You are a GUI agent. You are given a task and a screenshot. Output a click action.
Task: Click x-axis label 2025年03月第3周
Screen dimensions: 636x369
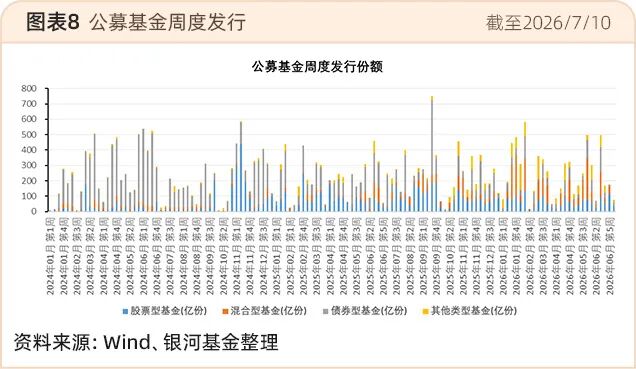tap(317, 256)
